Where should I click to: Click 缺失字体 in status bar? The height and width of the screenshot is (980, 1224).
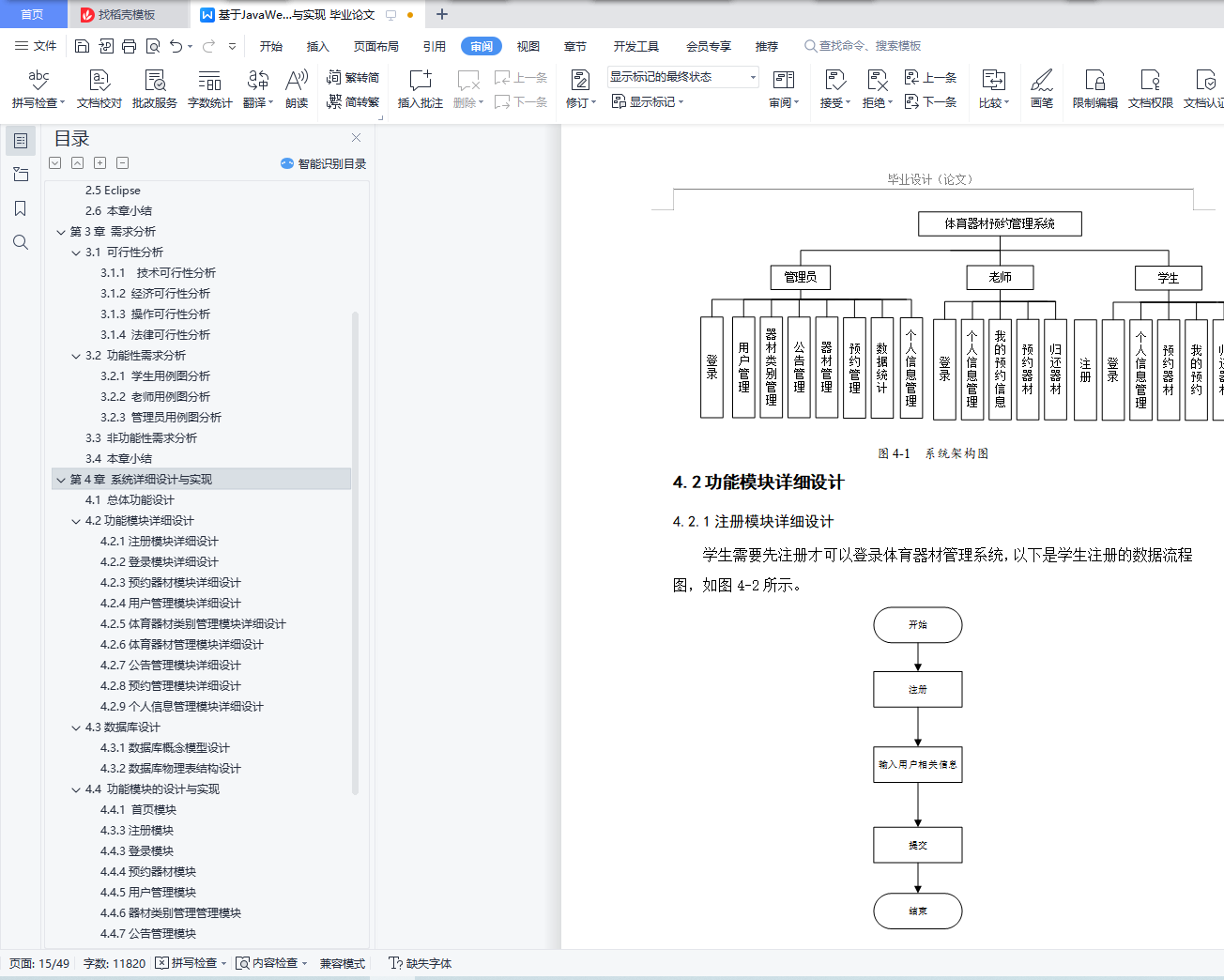point(421,963)
